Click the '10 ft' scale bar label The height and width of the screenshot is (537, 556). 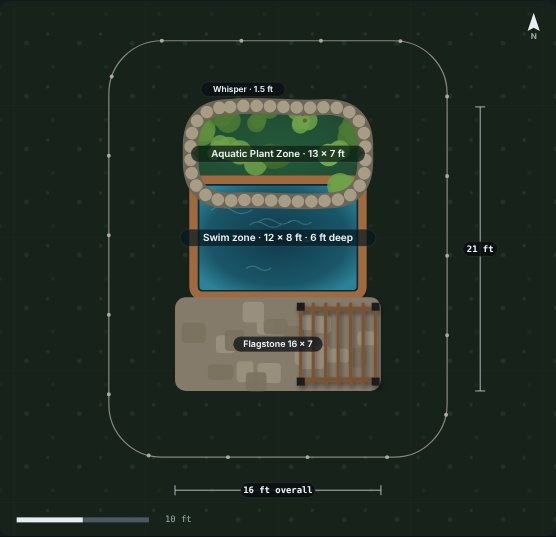pos(178,519)
